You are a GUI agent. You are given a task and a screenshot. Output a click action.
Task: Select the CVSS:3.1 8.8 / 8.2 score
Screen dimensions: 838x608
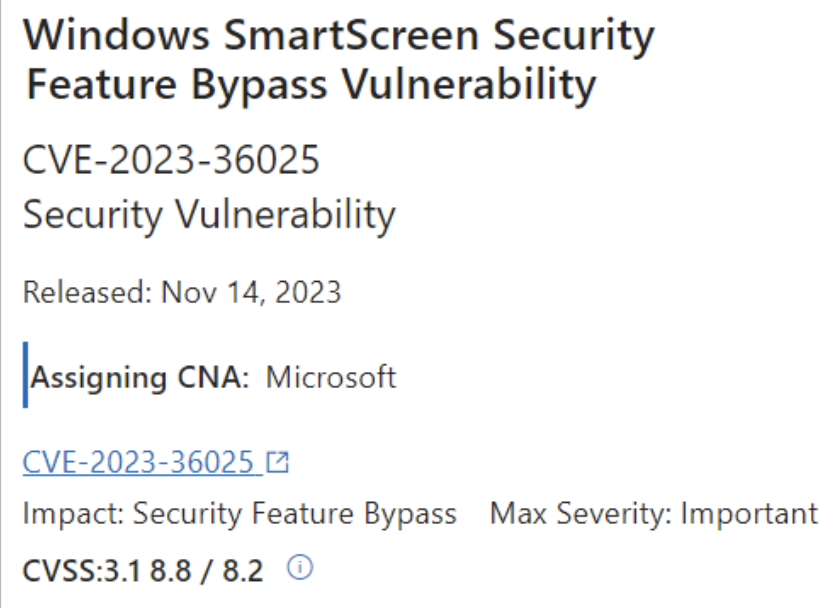click(x=143, y=570)
